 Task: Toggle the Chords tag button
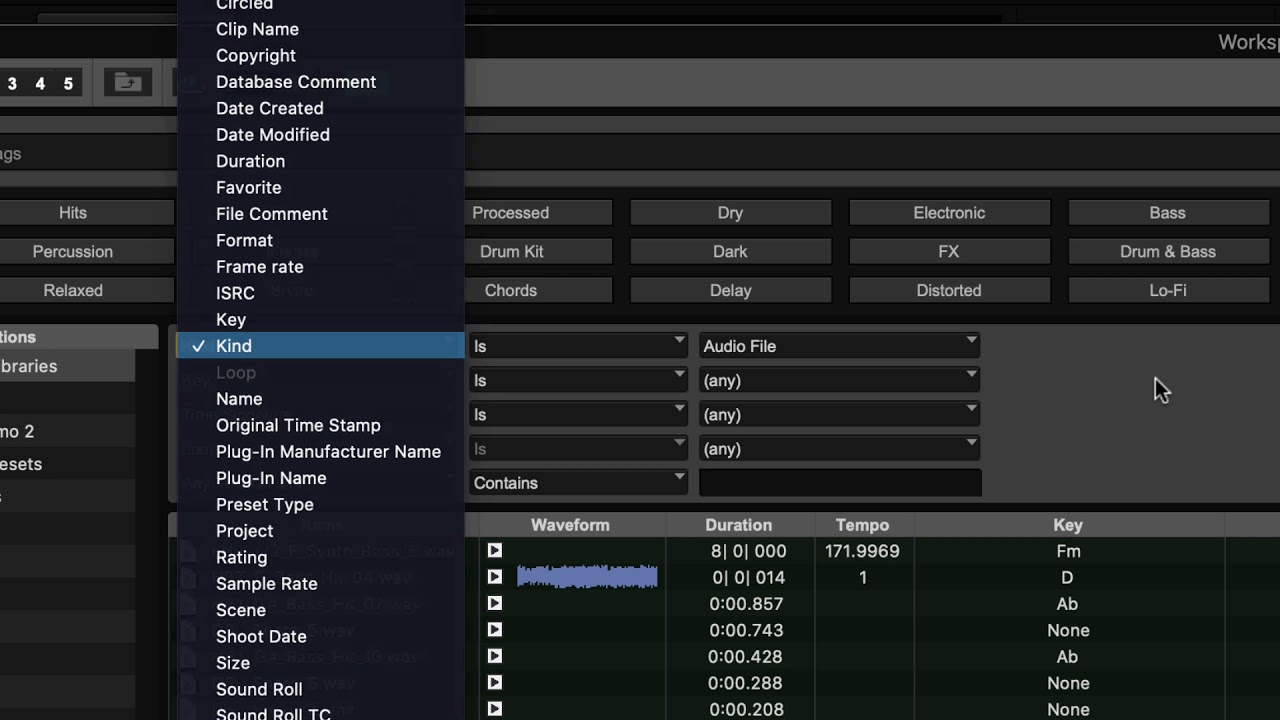[x=538, y=291]
